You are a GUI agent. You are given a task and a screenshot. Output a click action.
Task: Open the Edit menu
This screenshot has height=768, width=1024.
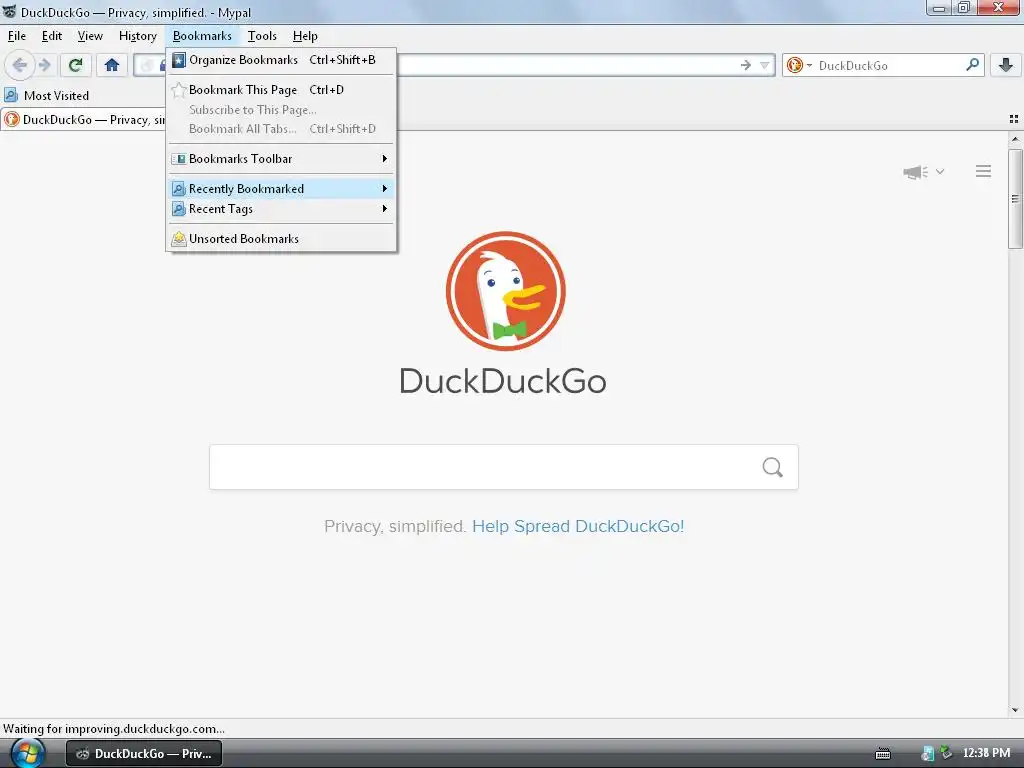pos(52,36)
